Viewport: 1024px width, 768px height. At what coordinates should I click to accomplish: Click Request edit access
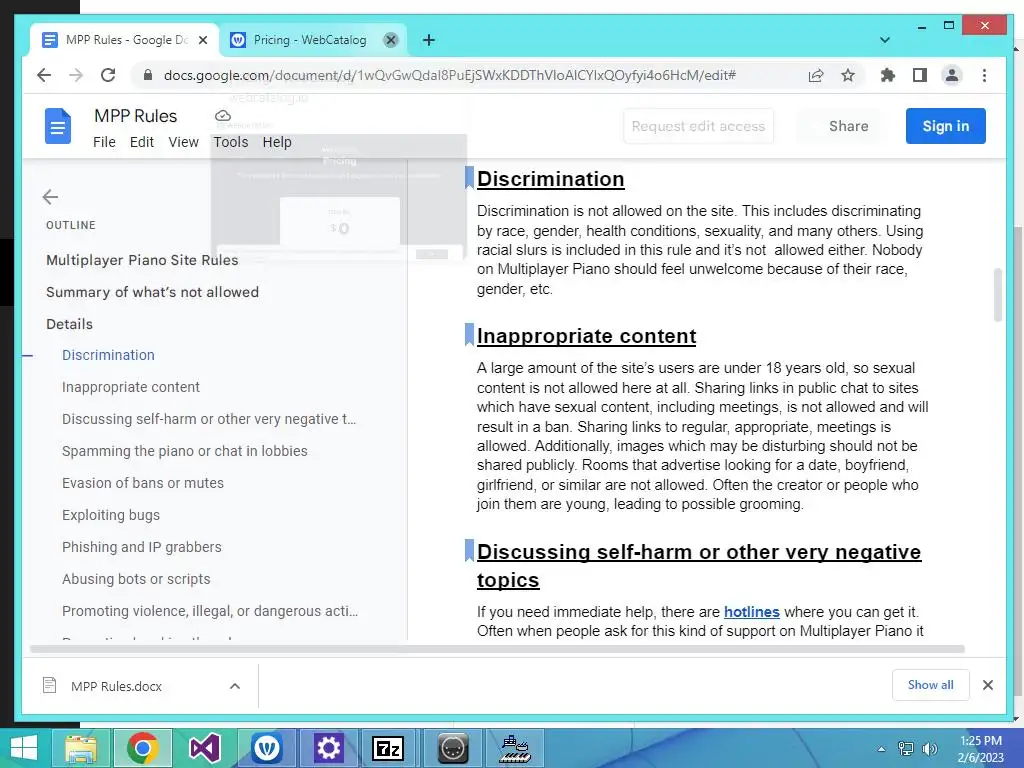[698, 126]
